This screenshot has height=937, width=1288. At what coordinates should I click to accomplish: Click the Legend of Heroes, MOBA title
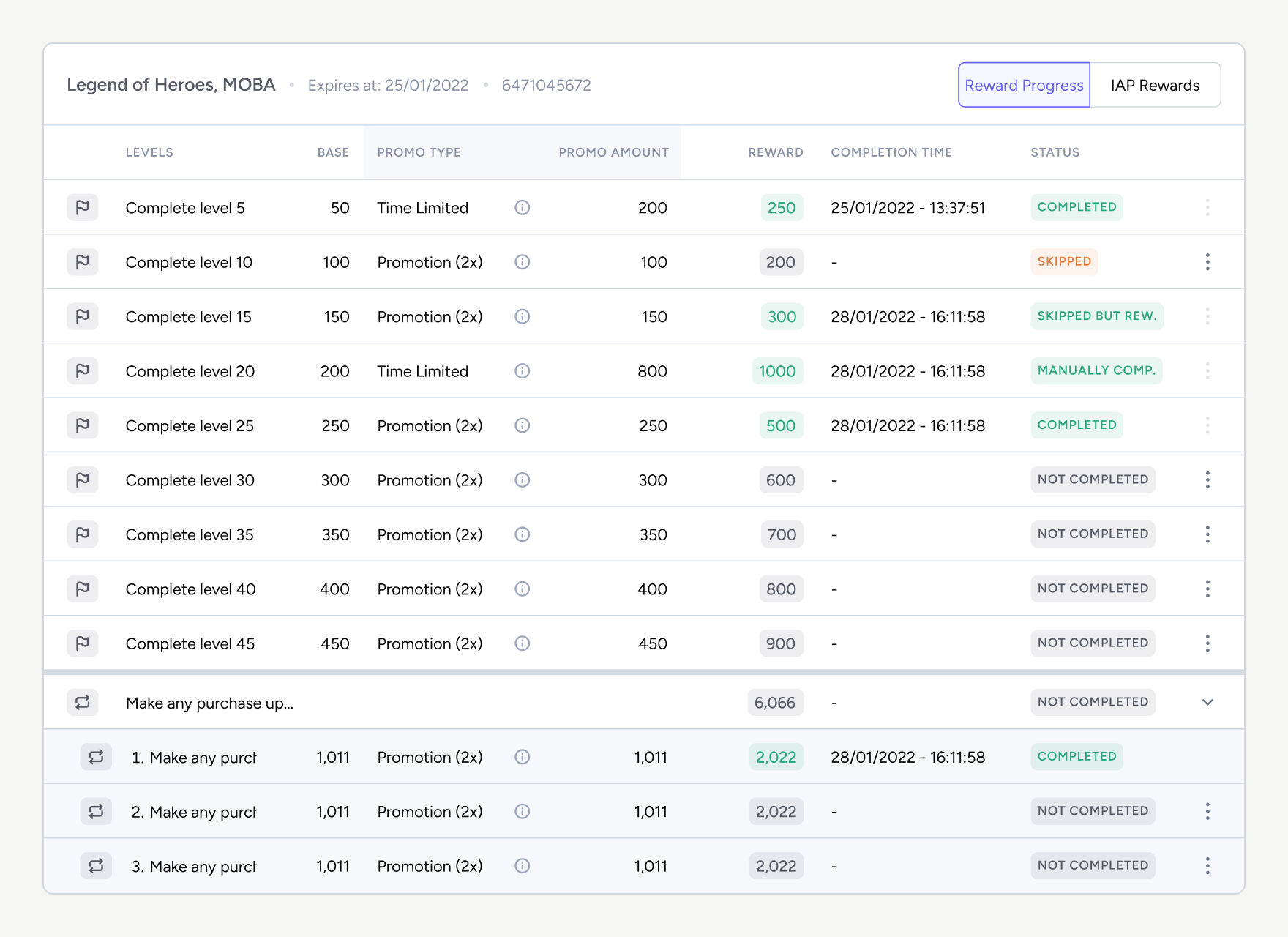pos(171,85)
